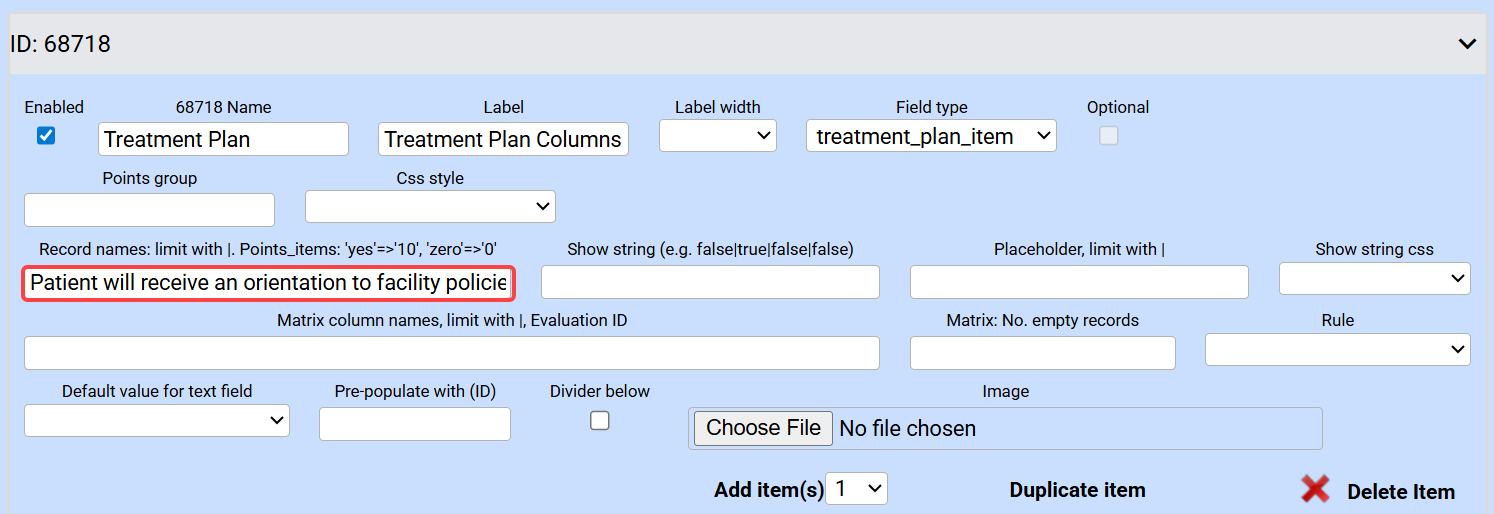
Task: Check the Divider below checkbox
Action: click(x=599, y=421)
